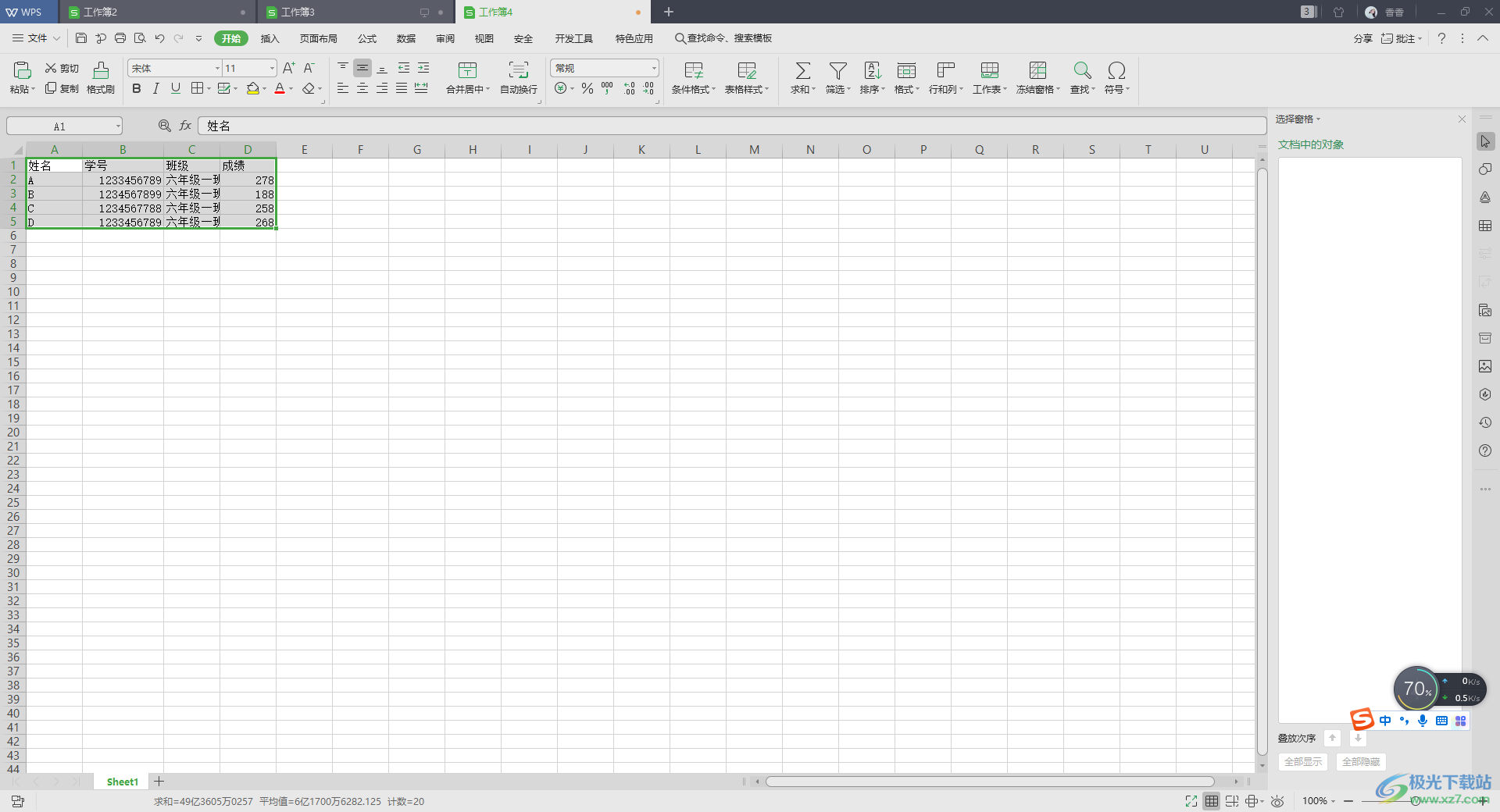Toggle Italic formatting
Screen dimensions: 1500x812
pos(156,88)
